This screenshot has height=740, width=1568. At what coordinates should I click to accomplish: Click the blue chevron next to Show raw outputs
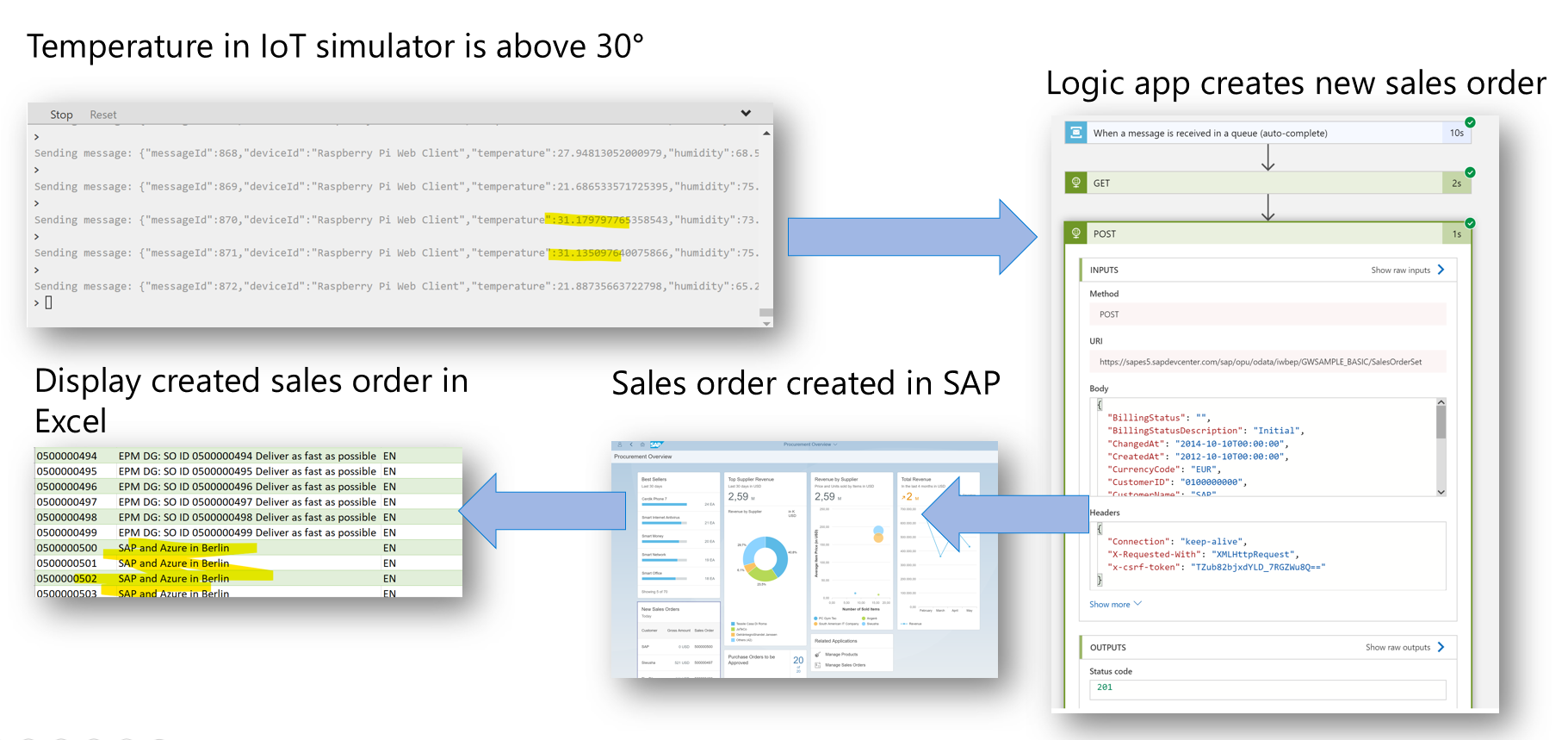(x=1441, y=647)
